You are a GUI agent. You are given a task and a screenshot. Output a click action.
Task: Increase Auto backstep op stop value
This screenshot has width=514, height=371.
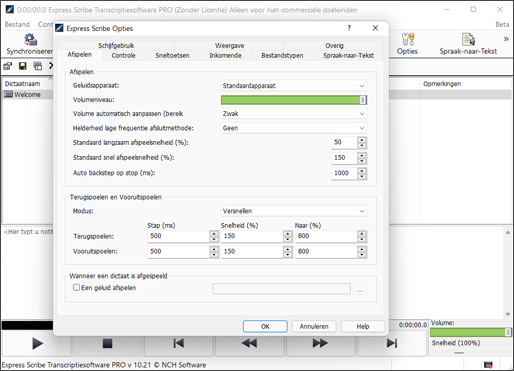pos(362,170)
